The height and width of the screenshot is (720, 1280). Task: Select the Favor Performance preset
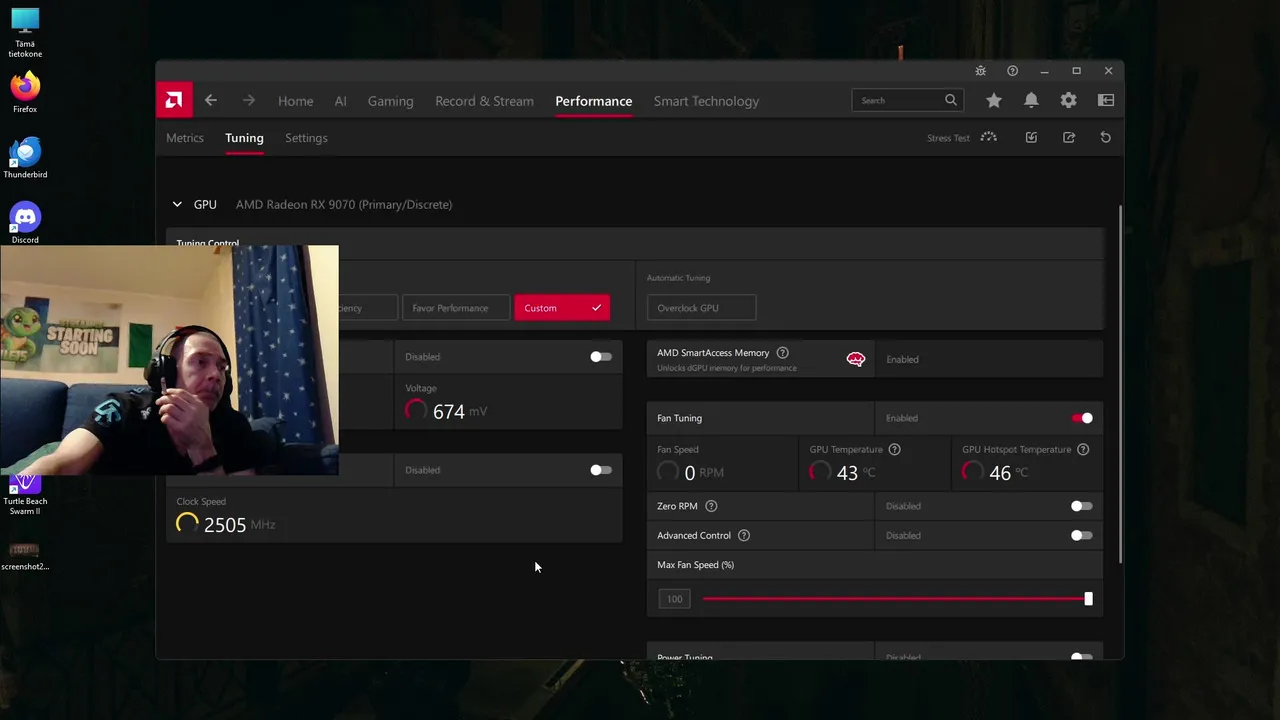pyautogui.click(x=456, y=308)
